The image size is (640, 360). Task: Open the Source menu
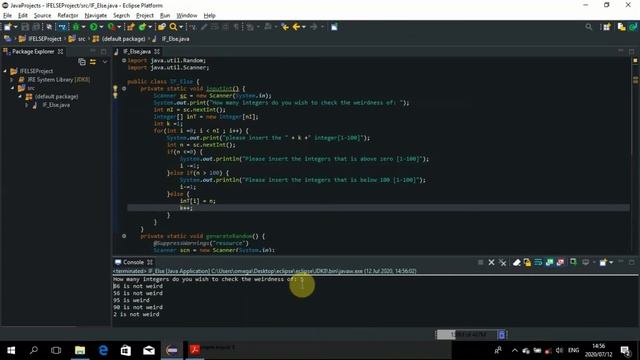(42, 16)
